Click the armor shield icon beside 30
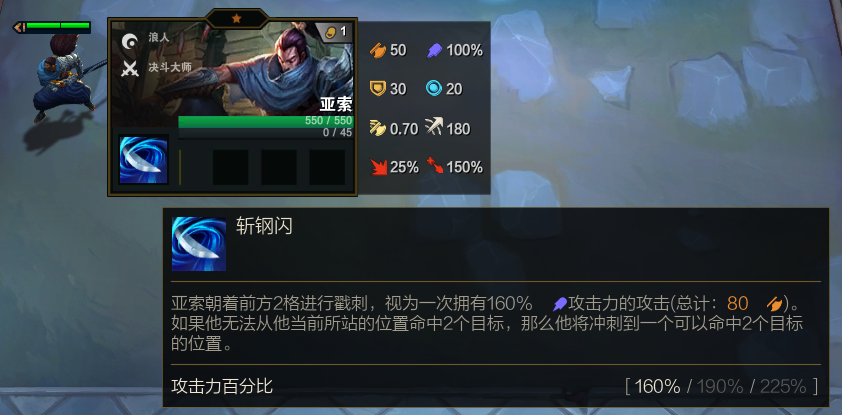This screenshot has height=415, width=842. pyautogui.click(x=379, y=89)
